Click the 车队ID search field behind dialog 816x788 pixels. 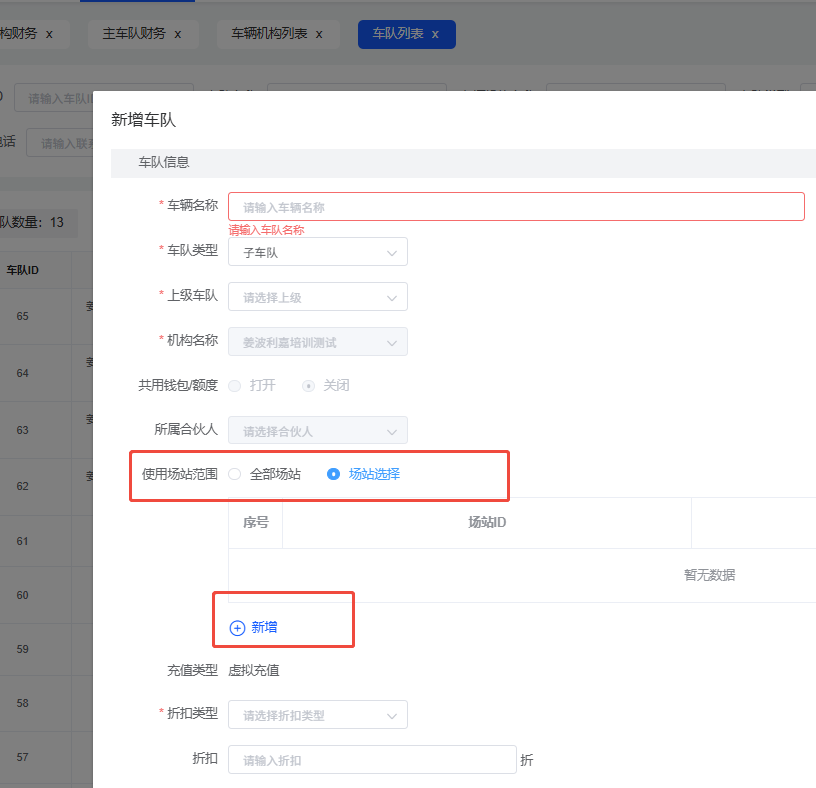(54, 98)
